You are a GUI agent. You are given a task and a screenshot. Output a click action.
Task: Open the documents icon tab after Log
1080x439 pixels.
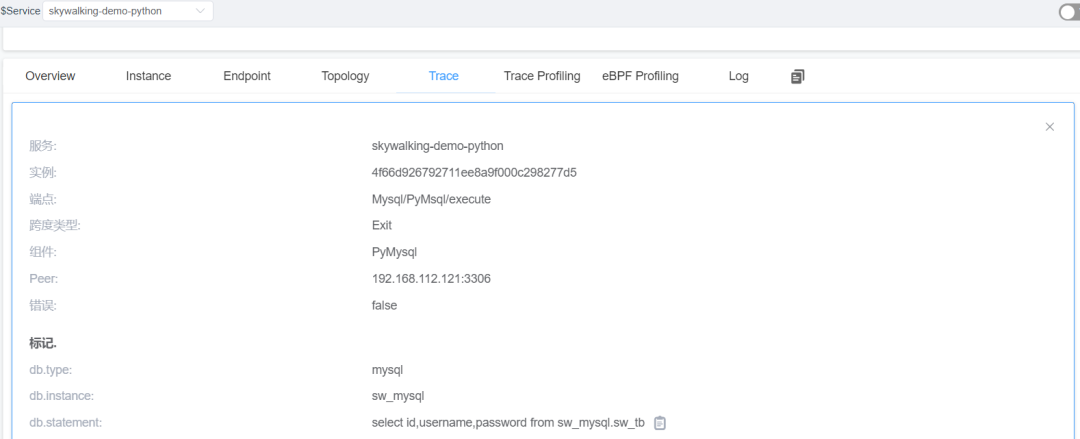[798, 76]
